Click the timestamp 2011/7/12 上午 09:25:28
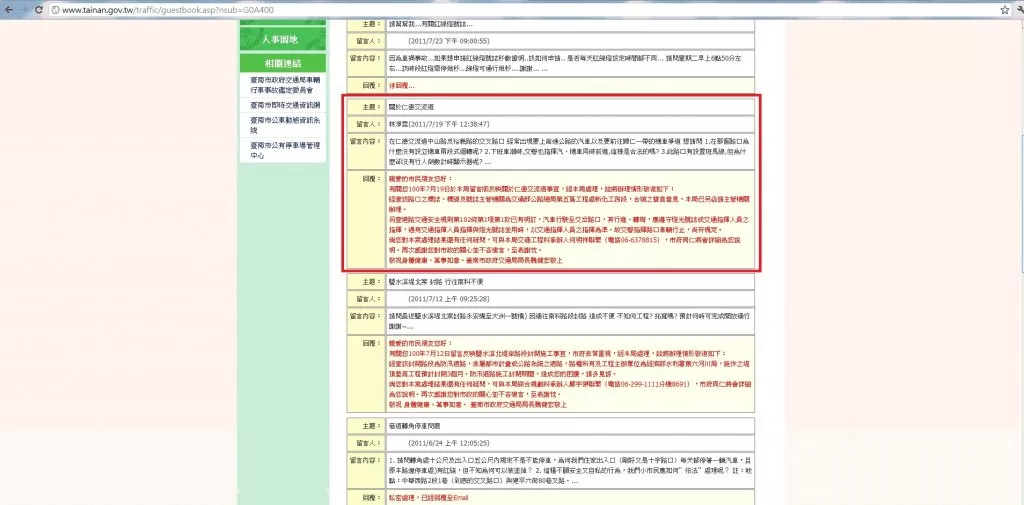This screenshot has height=505, width=1024. (x=448, y=299)
